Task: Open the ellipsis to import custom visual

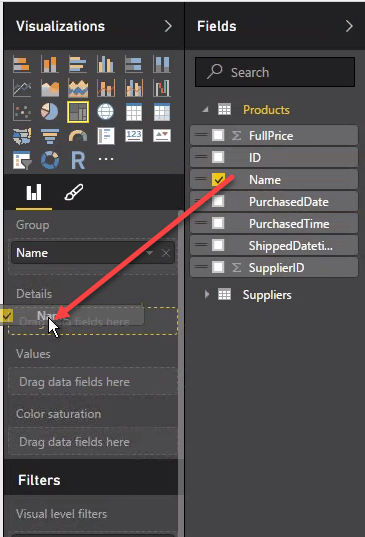Action: [106, 159]
